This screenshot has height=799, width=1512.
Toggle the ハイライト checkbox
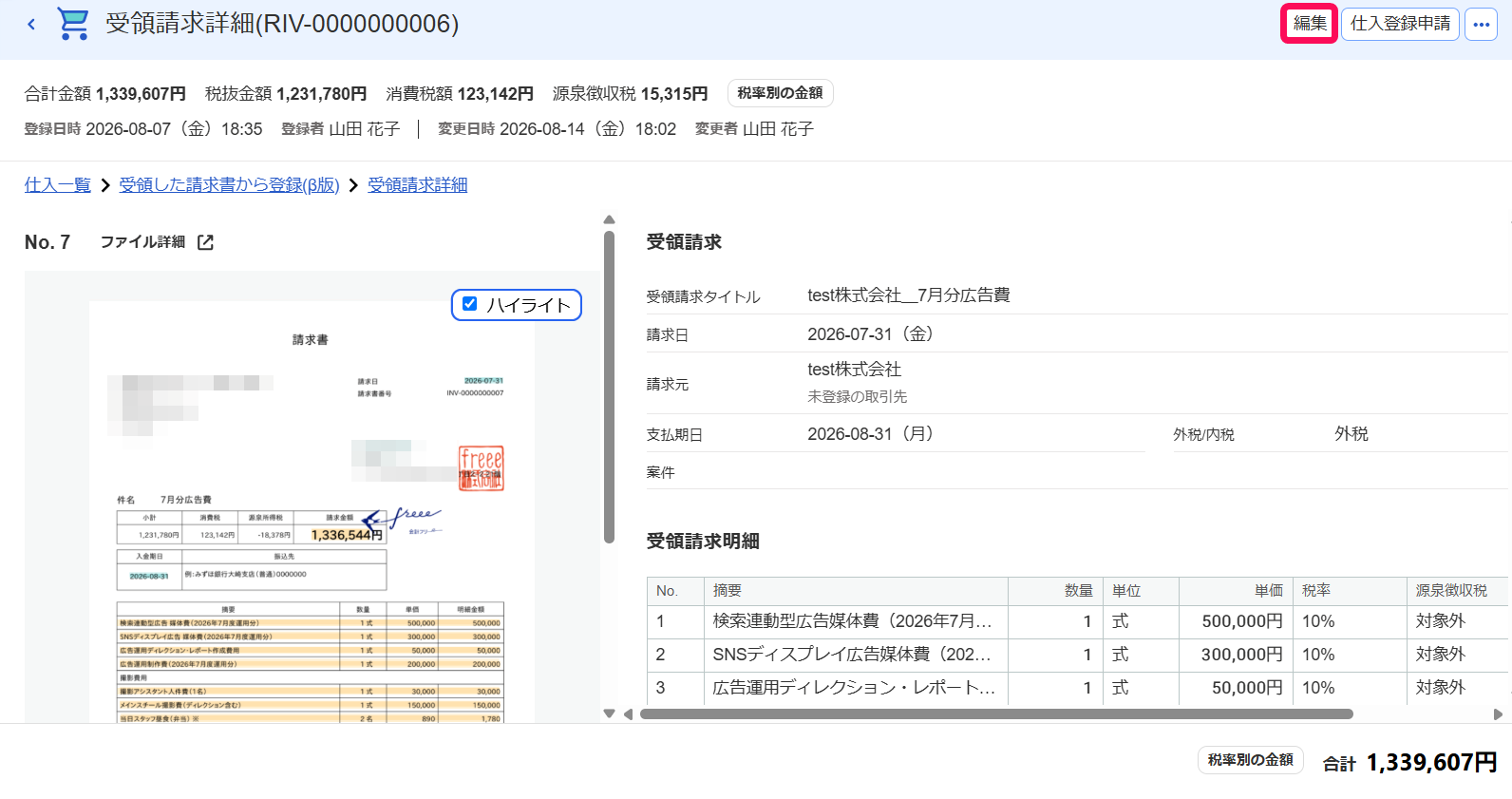point(469,304)
